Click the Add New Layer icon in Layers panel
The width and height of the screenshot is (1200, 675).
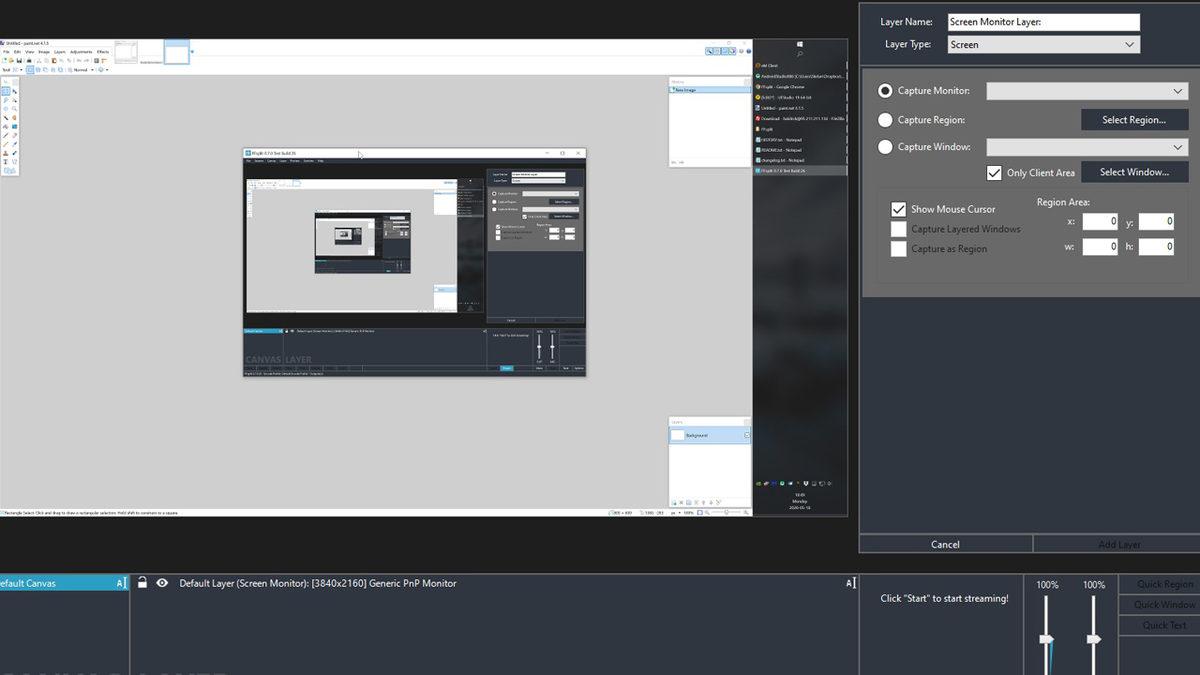point(674,502)
